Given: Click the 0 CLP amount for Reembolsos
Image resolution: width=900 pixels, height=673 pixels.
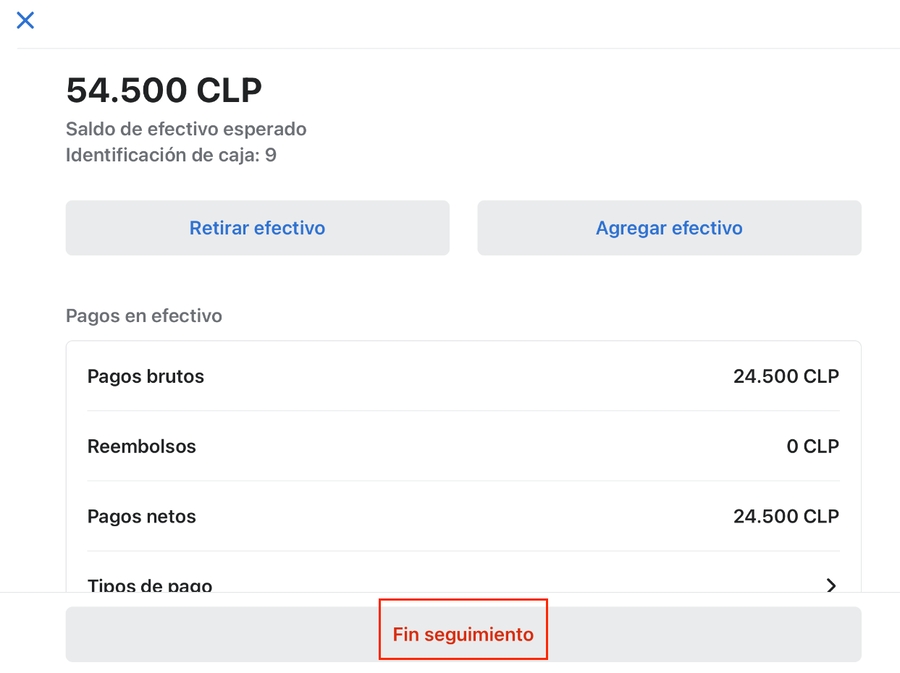Looking at the screenshot, I should (812, 447).
